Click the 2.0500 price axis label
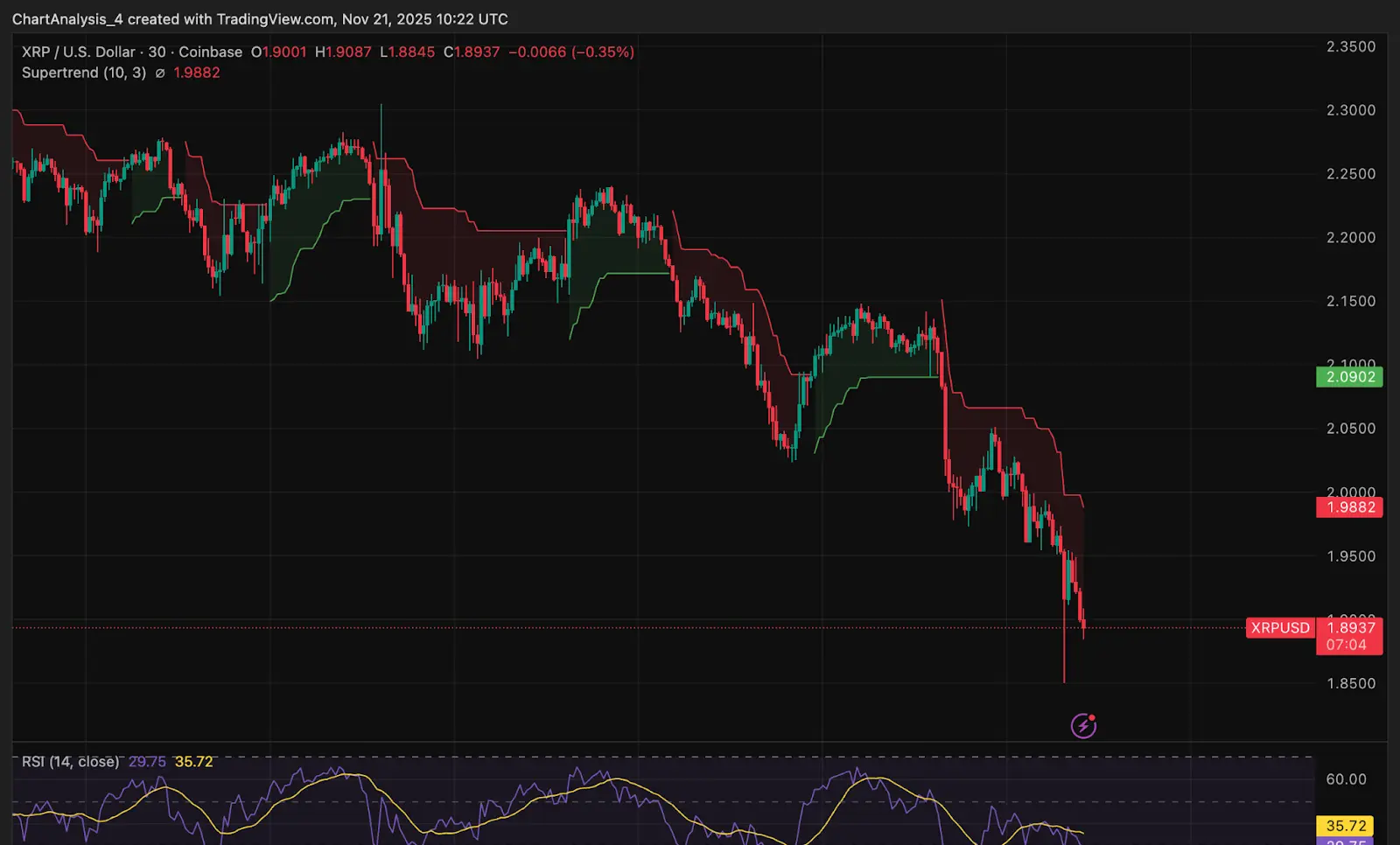Viewport: 1400px width, 845px height. coord(1351,429)
